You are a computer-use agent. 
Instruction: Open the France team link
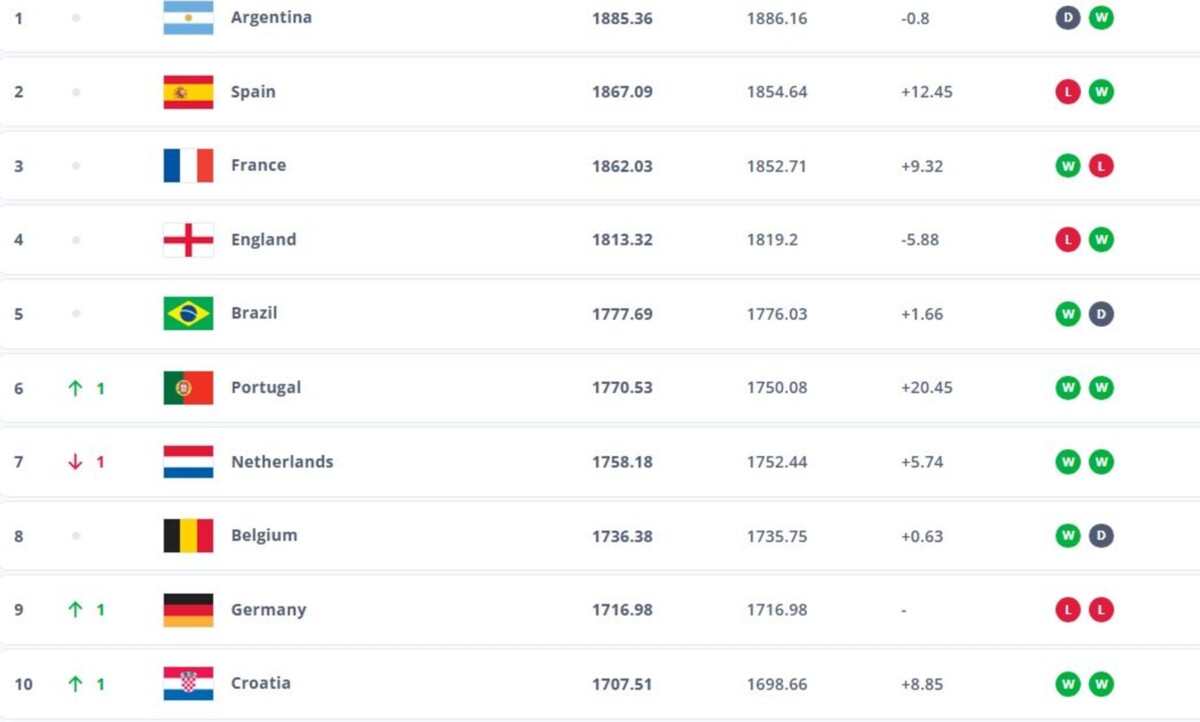258,165
